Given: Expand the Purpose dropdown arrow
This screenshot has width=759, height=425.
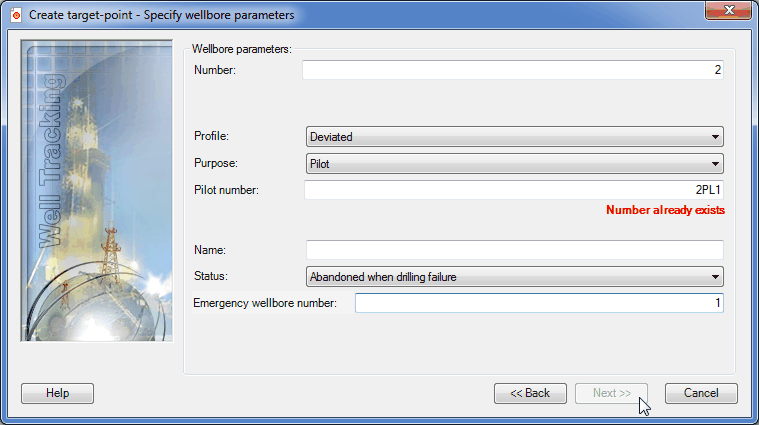Looking at the screenshot, I should [715, 164].
